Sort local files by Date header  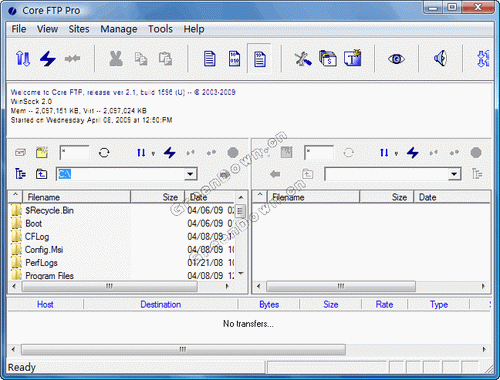210,197
